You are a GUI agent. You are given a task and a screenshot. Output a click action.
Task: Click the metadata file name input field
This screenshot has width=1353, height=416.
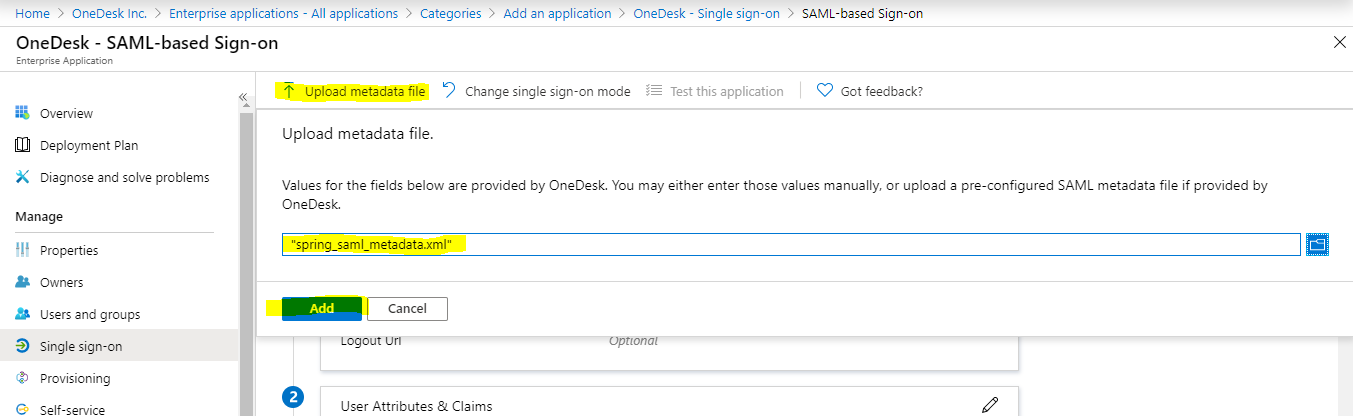coord(791,244)
